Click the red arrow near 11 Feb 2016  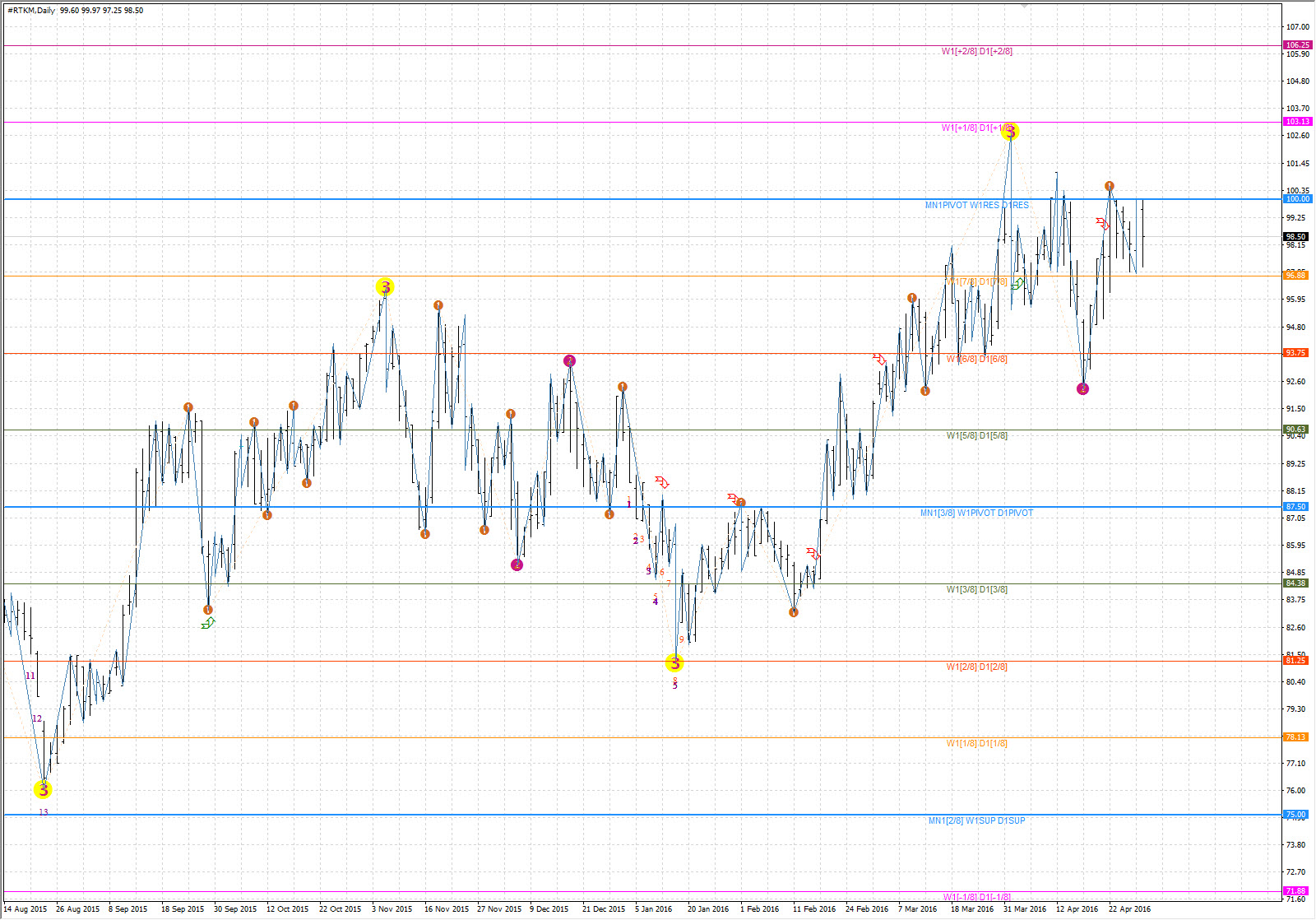click(x=813, y=554)
